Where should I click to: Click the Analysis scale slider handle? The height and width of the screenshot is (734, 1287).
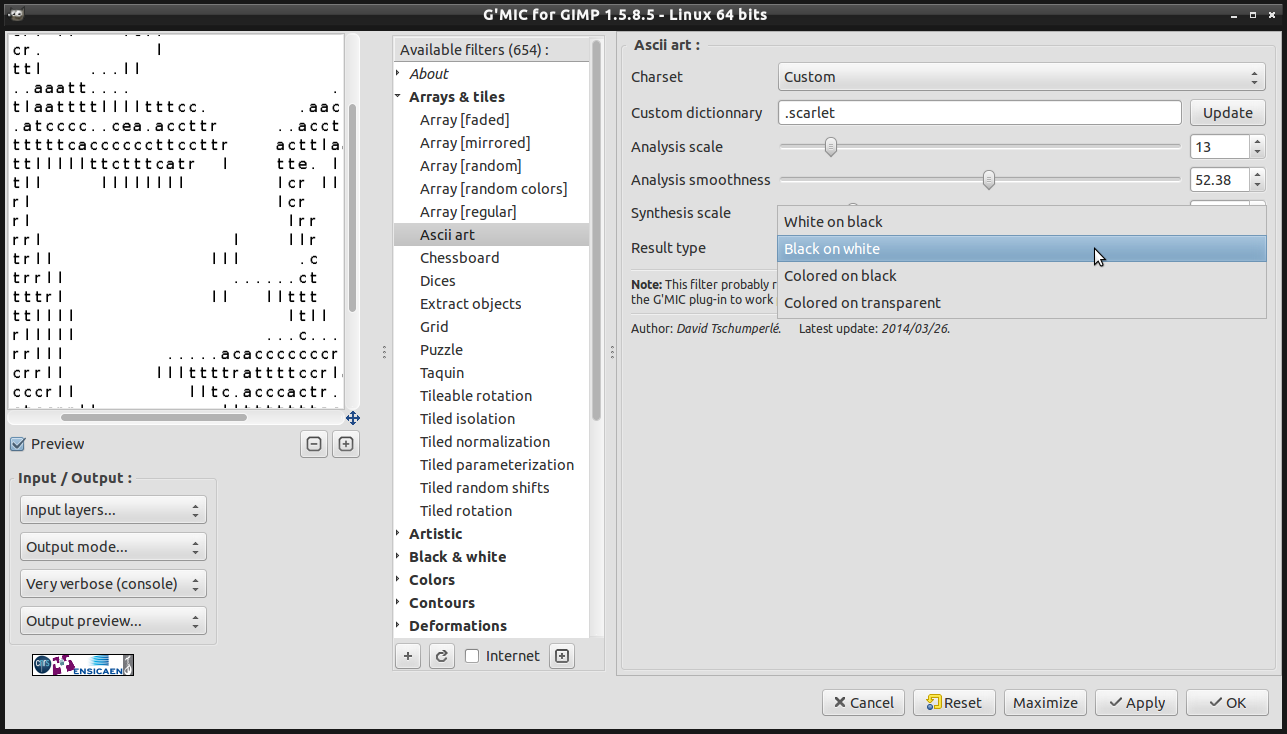click(830, 147)
